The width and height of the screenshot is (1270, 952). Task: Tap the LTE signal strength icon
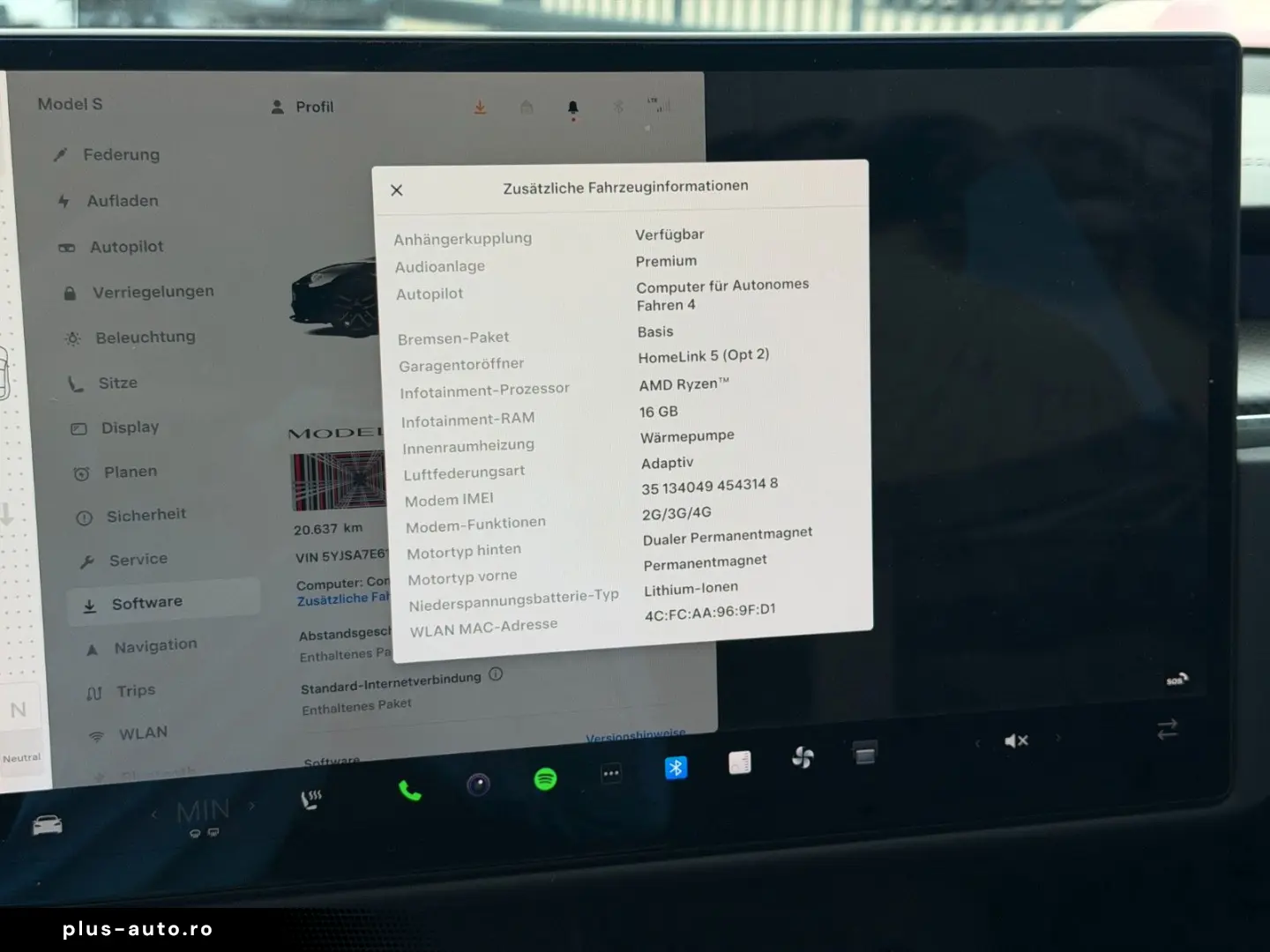pyautogui.click(x=659, y=105)
